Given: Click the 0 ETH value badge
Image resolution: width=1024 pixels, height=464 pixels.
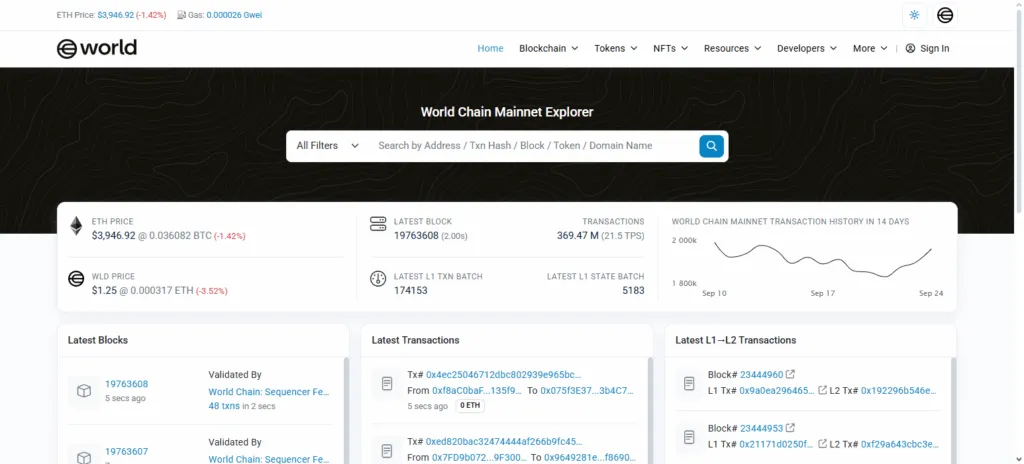Looking at the screenshot, I should (470, 406).
